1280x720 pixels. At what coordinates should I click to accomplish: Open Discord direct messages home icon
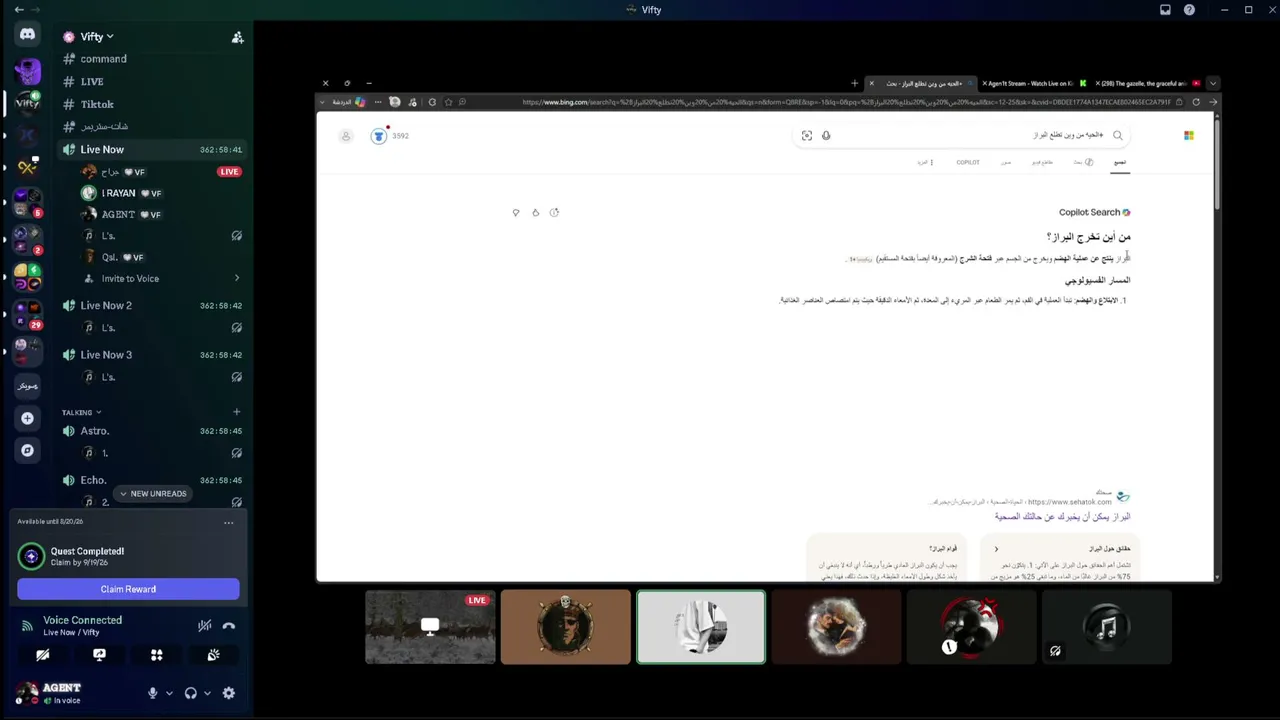pos(27,34)
